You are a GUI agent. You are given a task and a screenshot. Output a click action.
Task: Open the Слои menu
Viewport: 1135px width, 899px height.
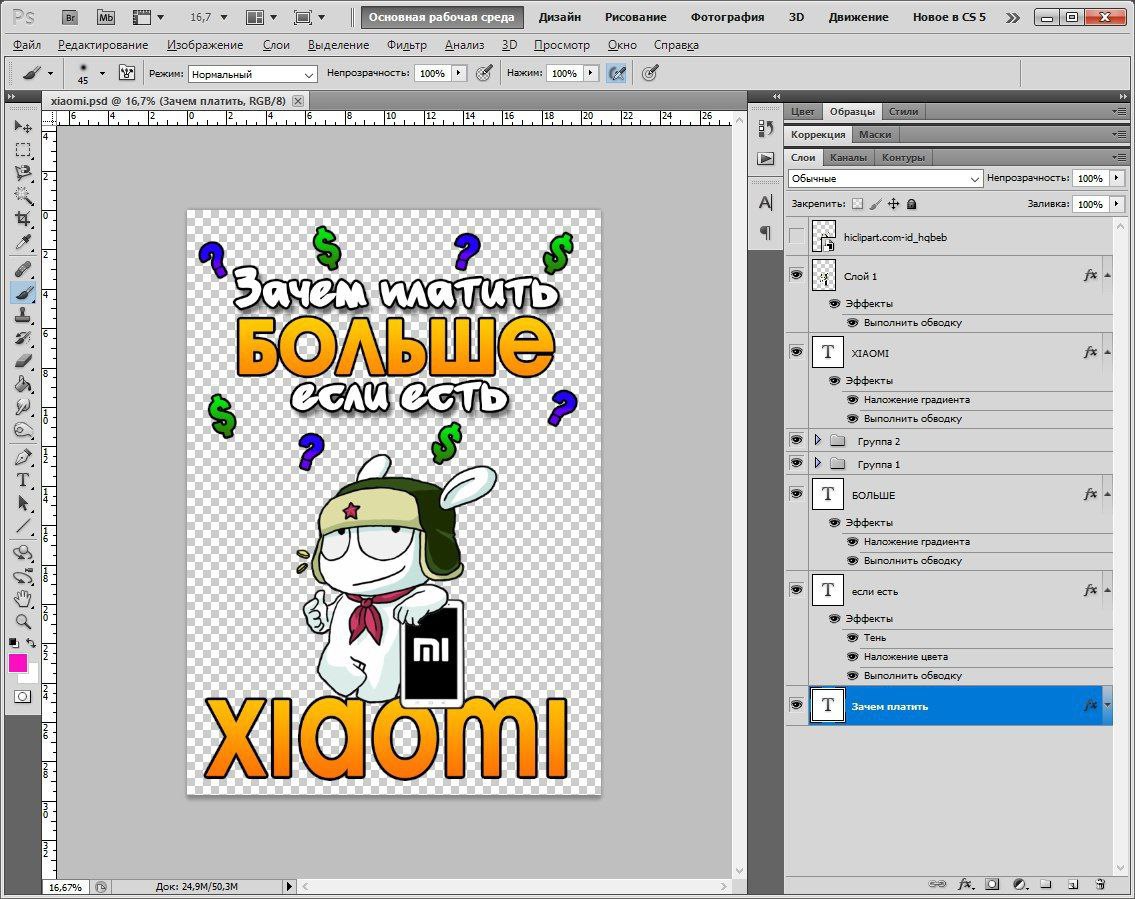coord(277,45)
